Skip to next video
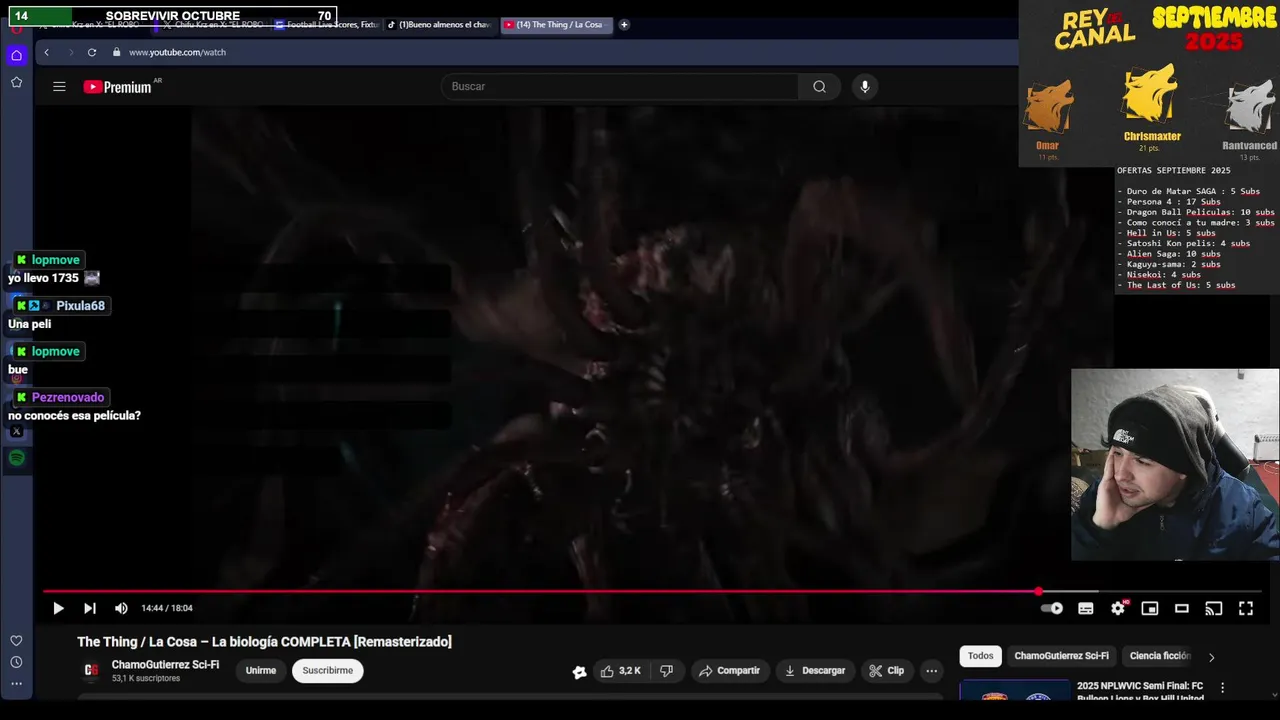This screenshot has height=720, width=1280. (90, 608)
